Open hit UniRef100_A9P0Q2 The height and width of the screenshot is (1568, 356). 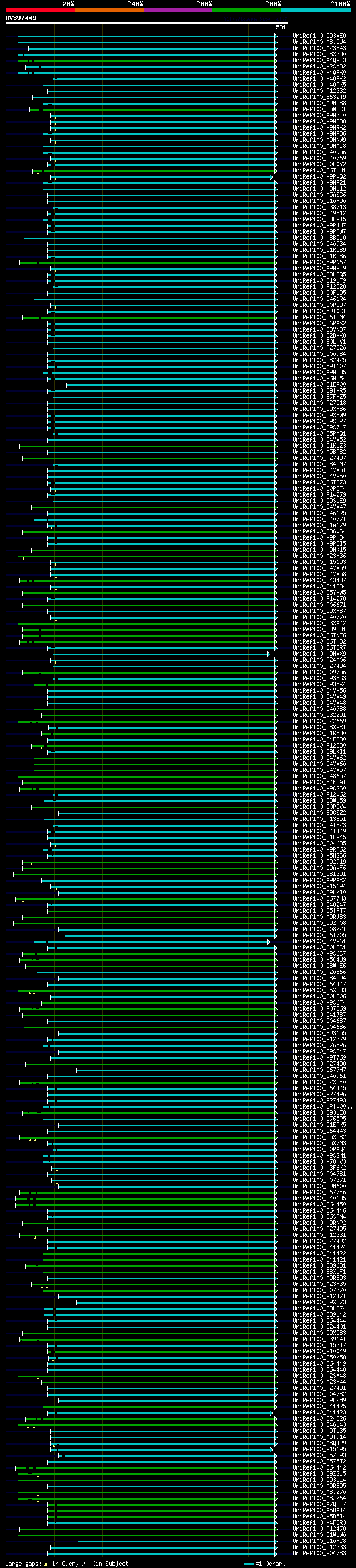point(319,176)
